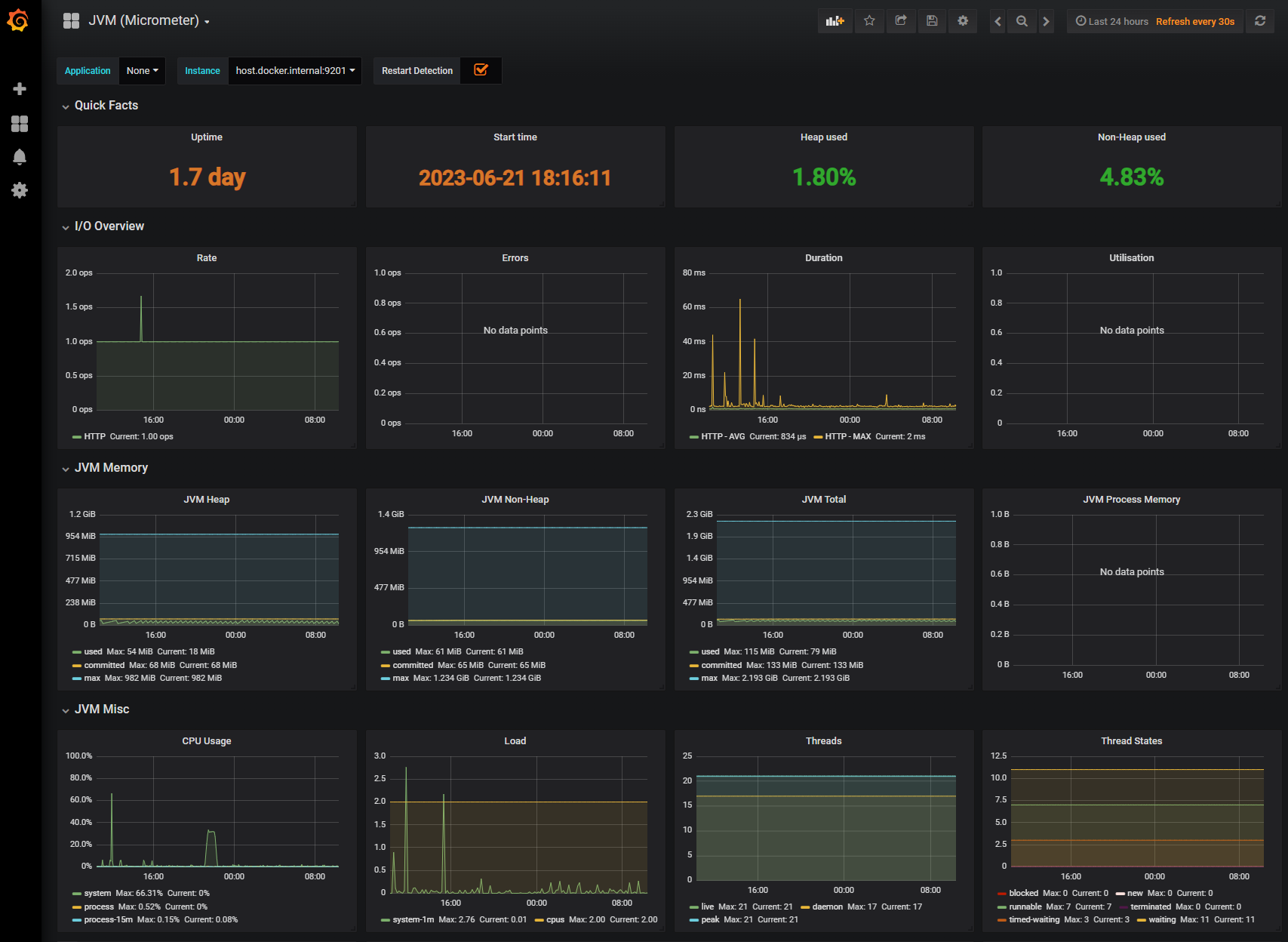Toggle system-1m series in Load legend
Screen dimensions: 1288x942
(413, 919)
